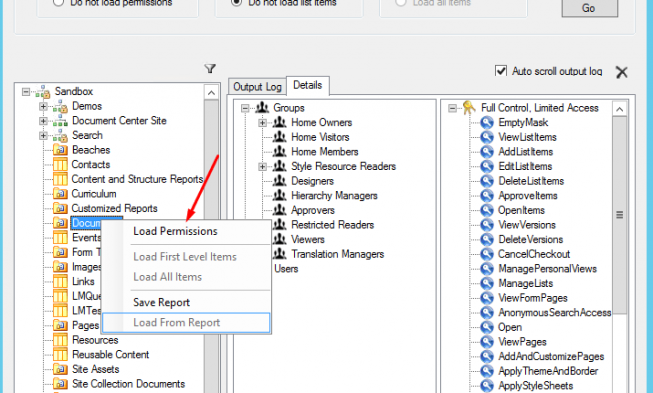Click the keys icon for Full Control
653x393 pixels.
469,108
